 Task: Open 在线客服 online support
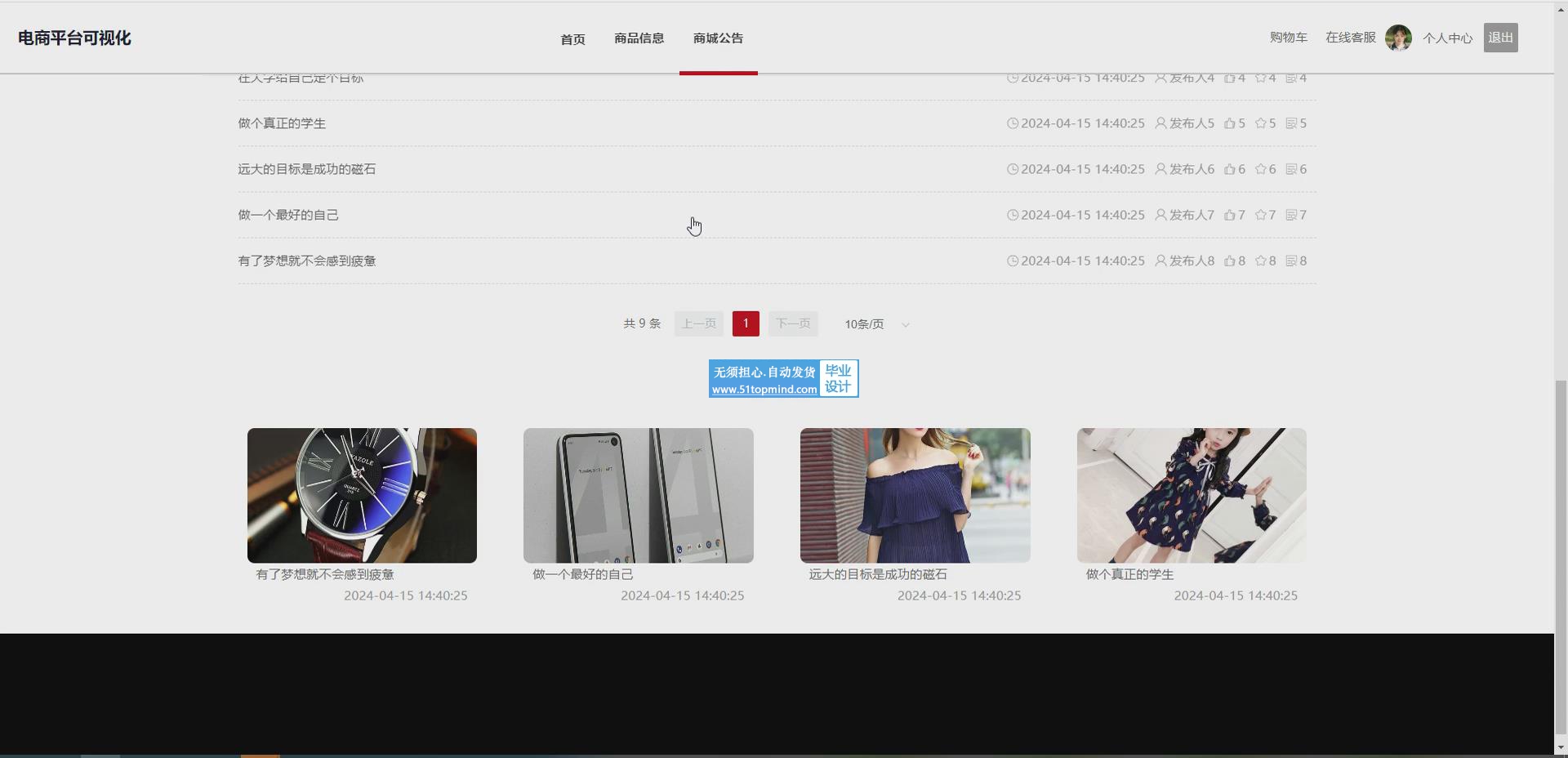(1350, 38)
